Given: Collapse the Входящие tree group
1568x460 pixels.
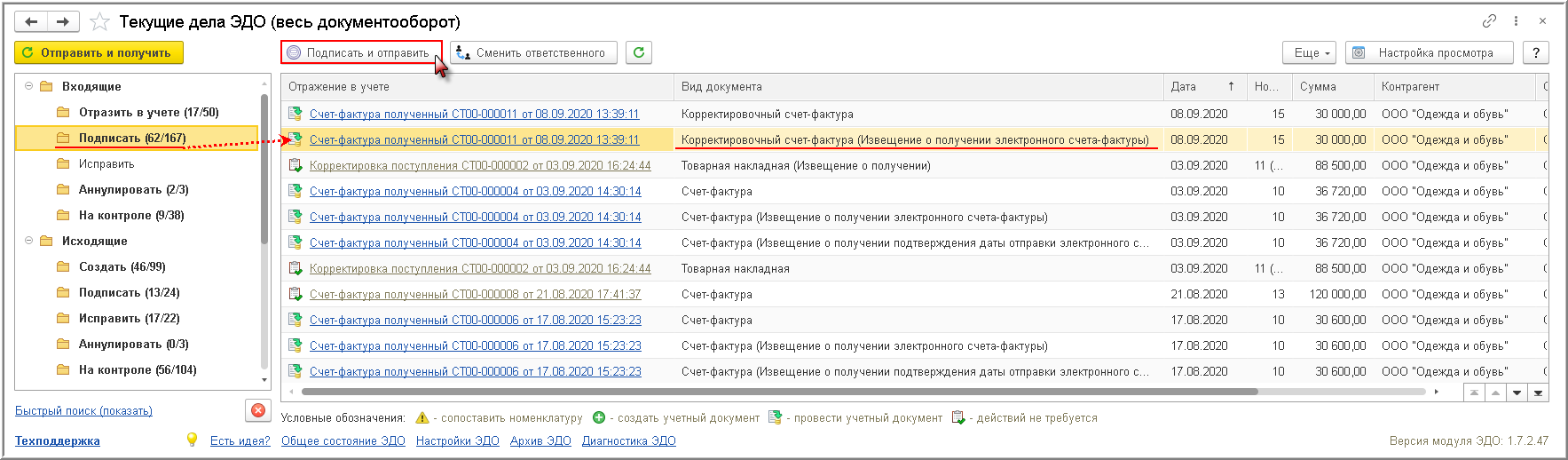Looking at the screenshot, I should pos(29,86).
